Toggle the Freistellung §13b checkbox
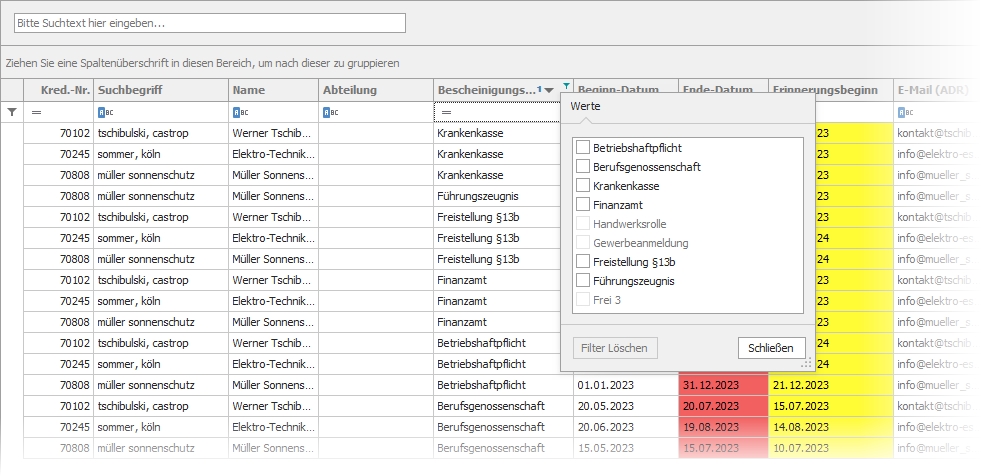981x476 pixels. 583,262
